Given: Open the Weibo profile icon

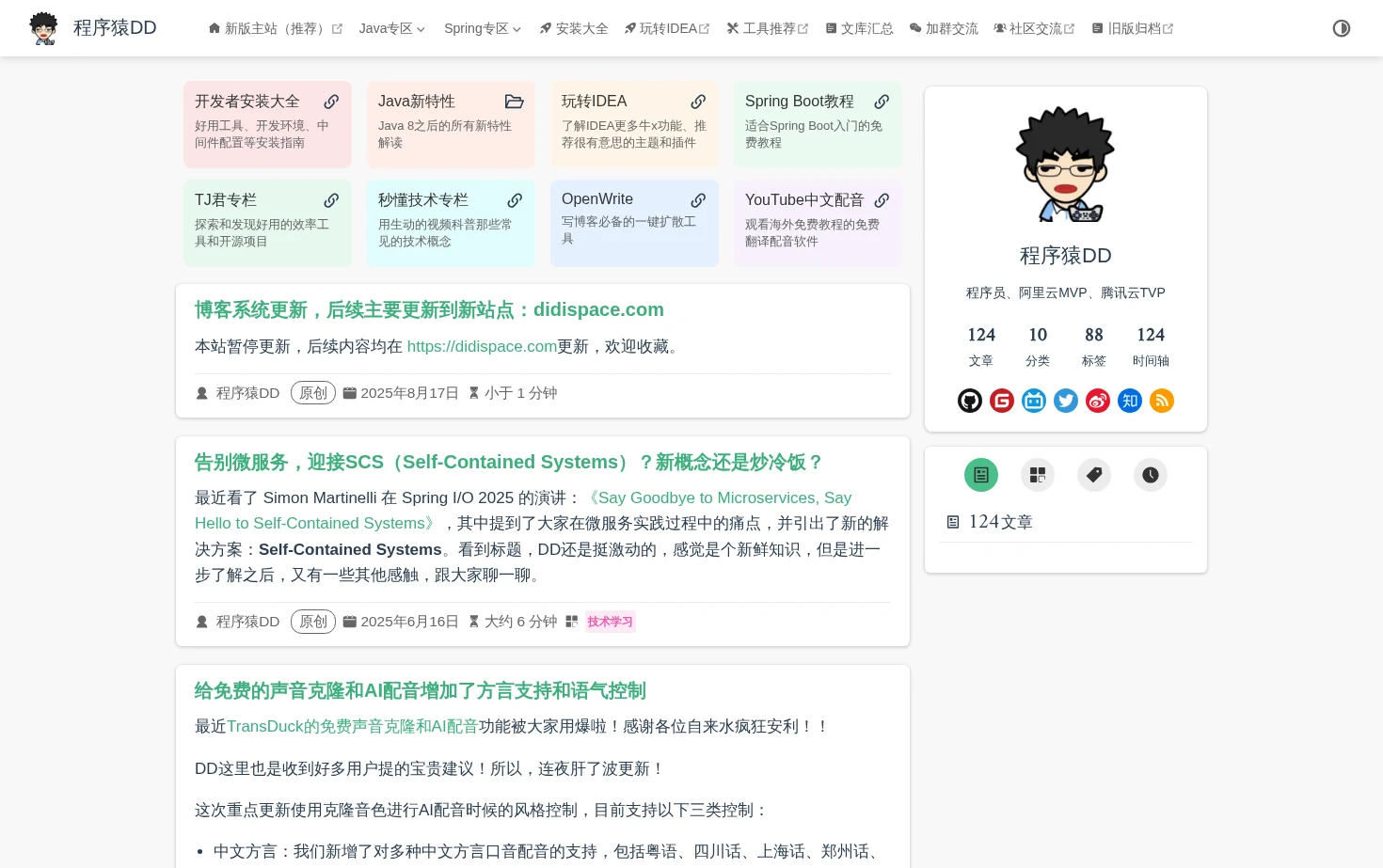Looking at the screenshot, I should [x=1098, y=401].
